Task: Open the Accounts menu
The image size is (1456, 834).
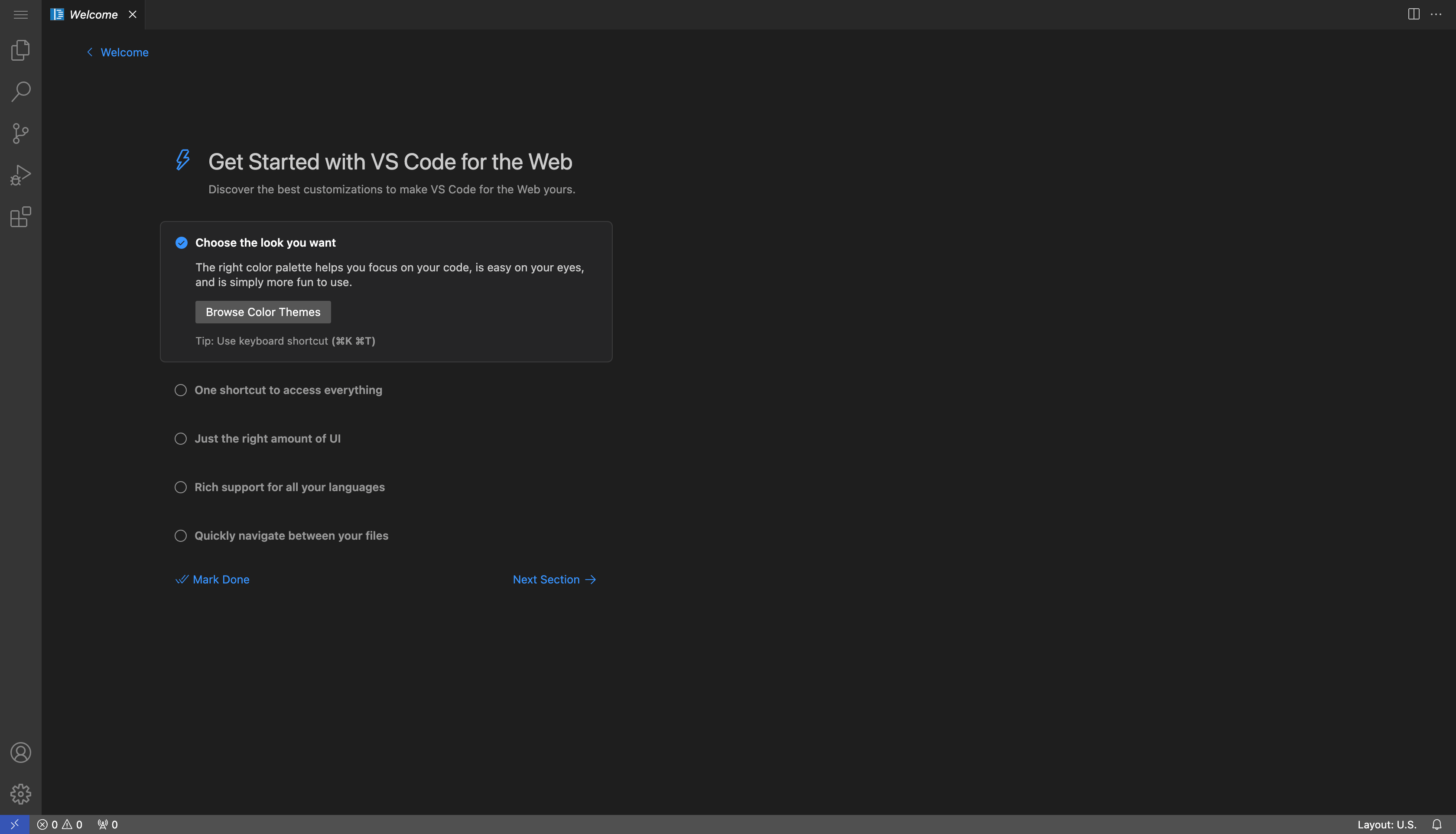Action: tap(21, 752)
